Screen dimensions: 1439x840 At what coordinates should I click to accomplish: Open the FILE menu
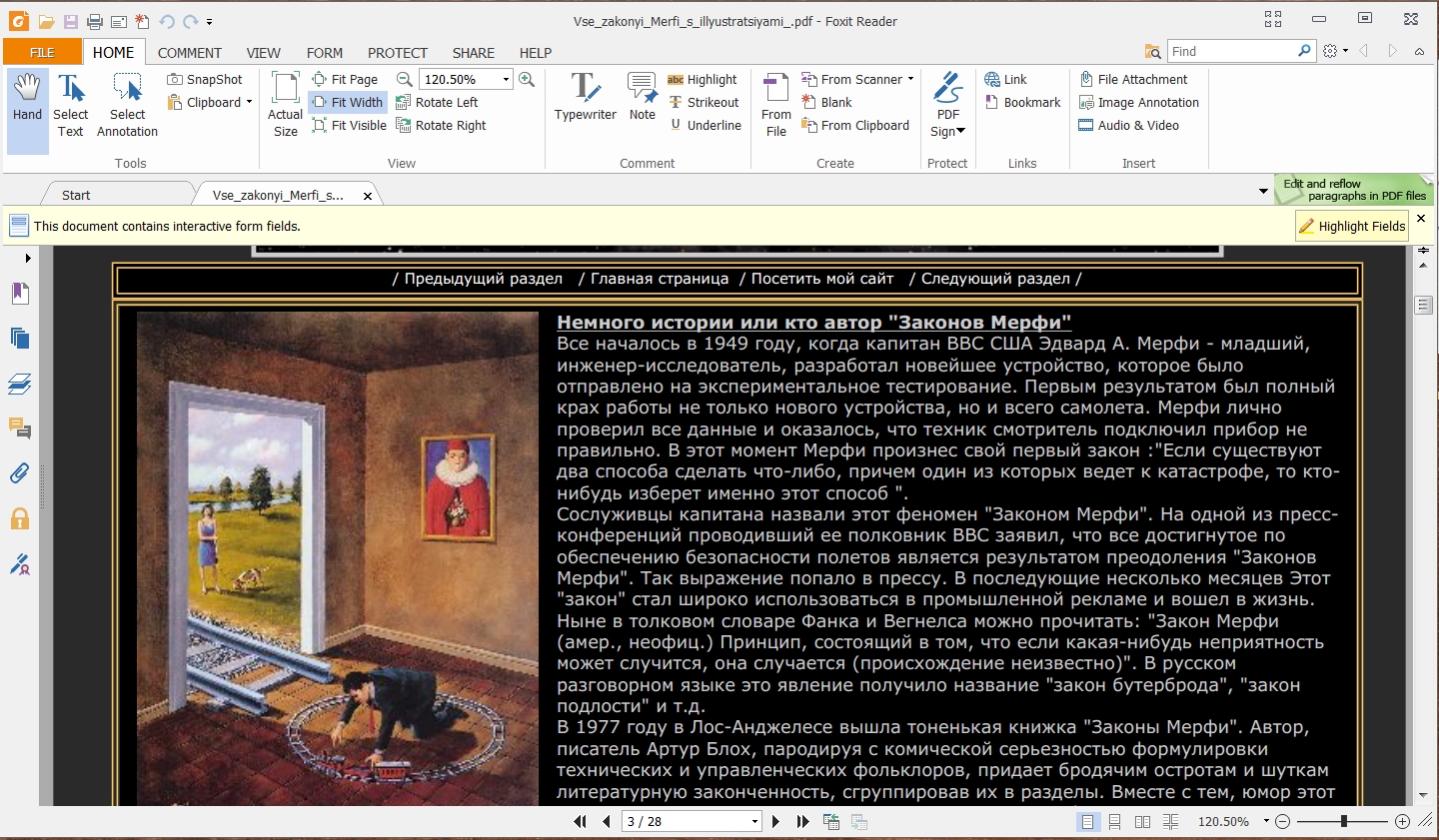click(x=42, y=52)
